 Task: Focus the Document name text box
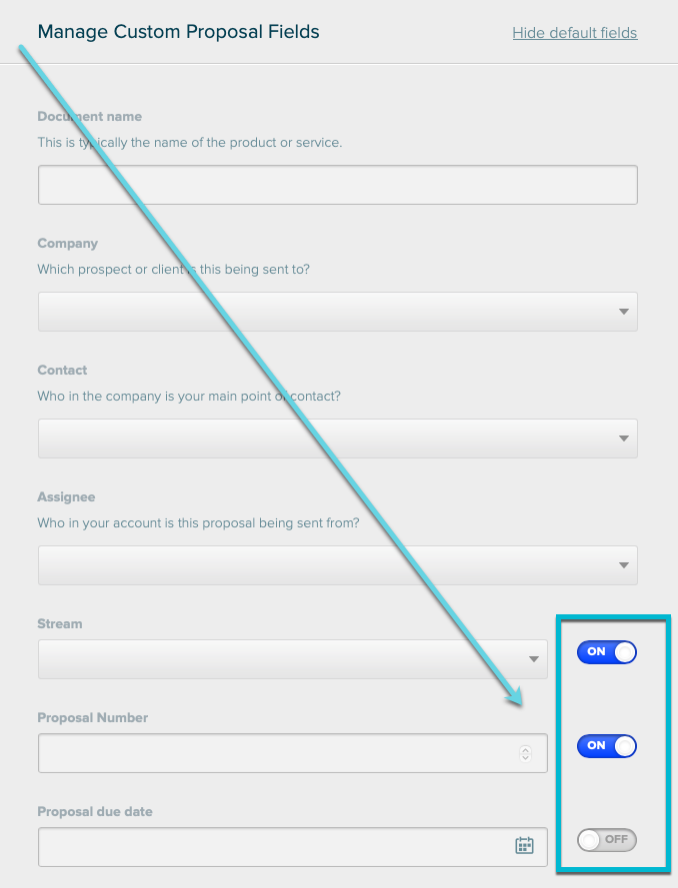(x=338, y=185)
